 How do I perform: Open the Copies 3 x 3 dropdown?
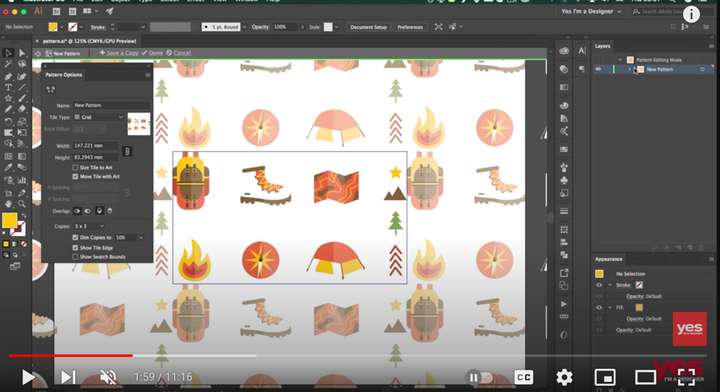[89, 226]
